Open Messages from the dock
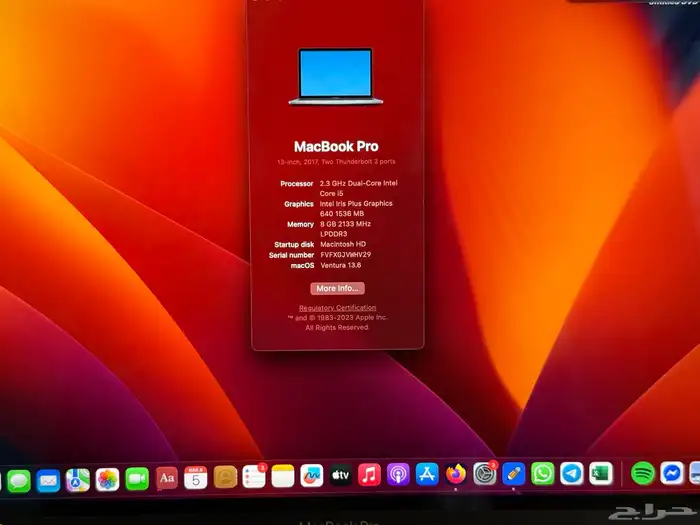This screenshot has height=525, width=700. [x=19, y=481]
